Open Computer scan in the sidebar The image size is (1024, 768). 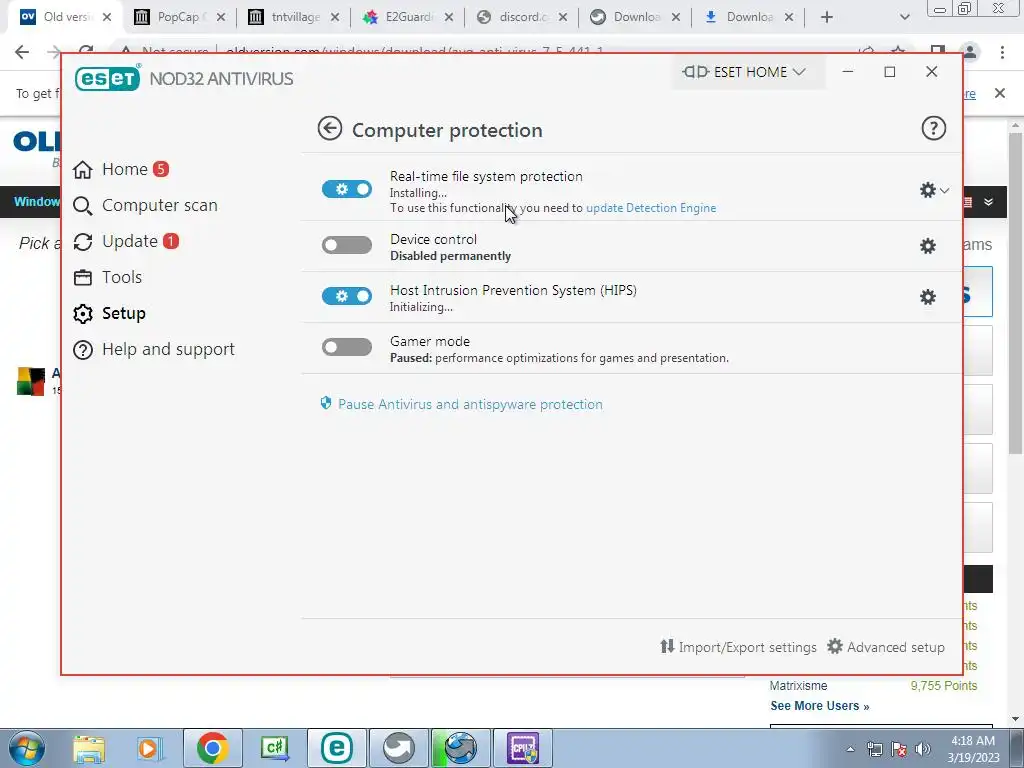click(x=145, y=205)
